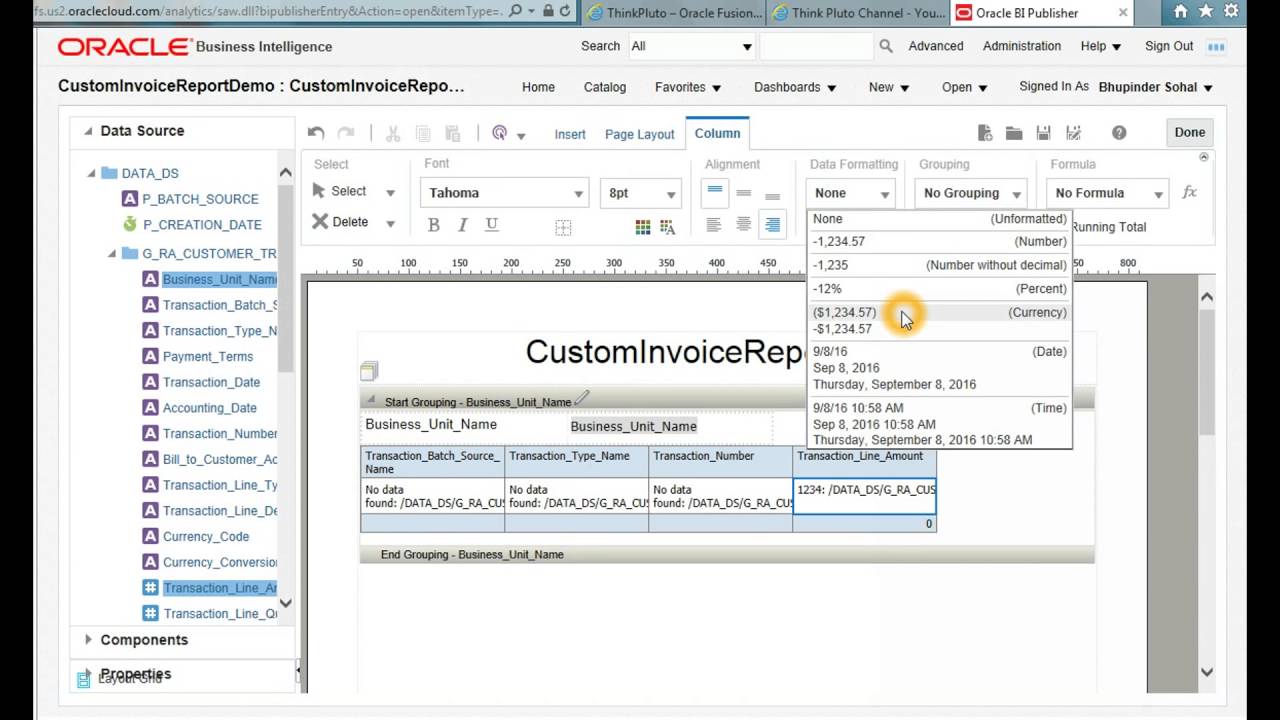The height and width of the screenshot is (720, 1280).
Task: Go to Home link
Action: [x=538, y=87]
